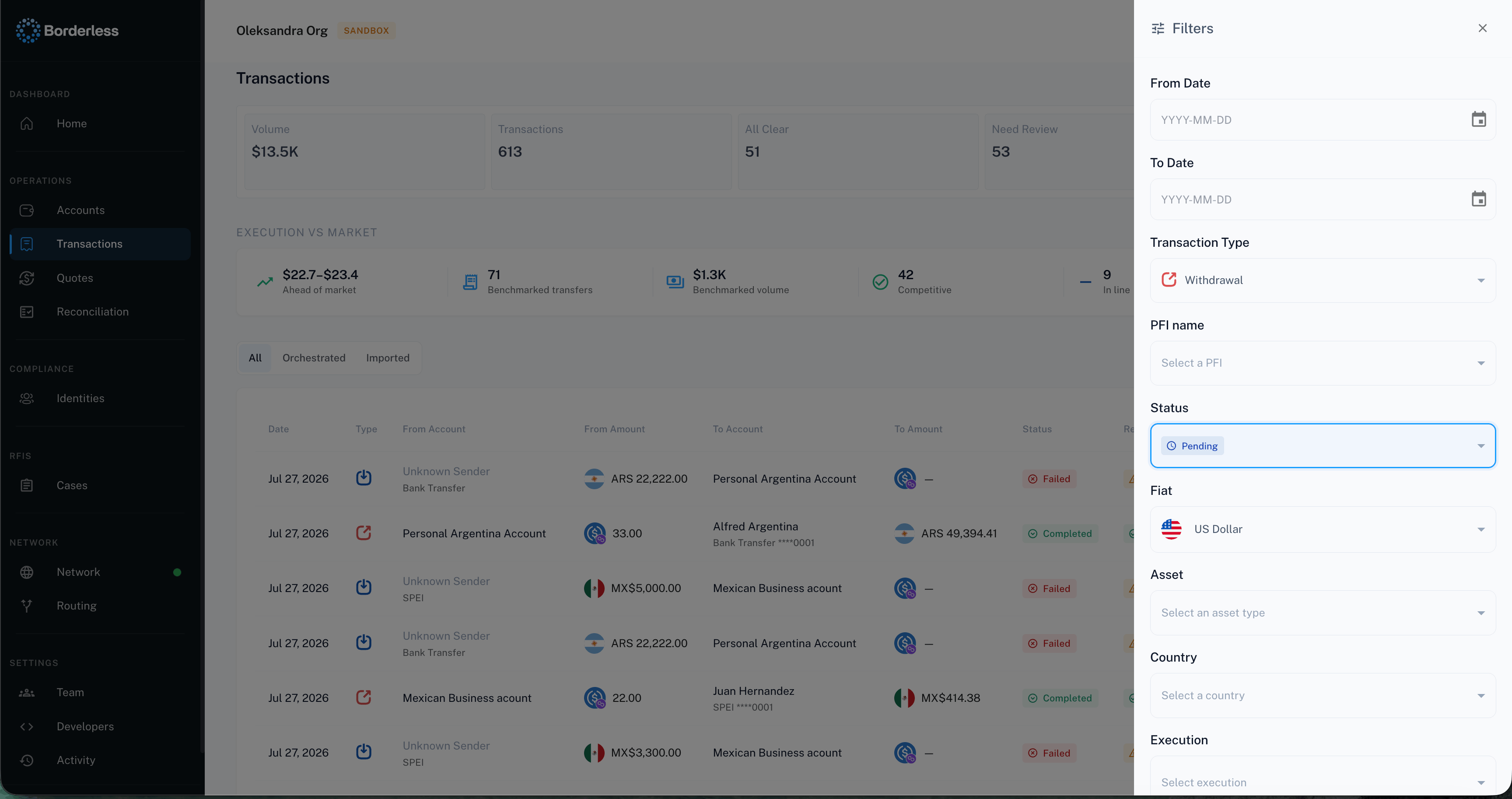The image size is (1512, 799).
Task: Select the Imported tab
Action: 387,358
